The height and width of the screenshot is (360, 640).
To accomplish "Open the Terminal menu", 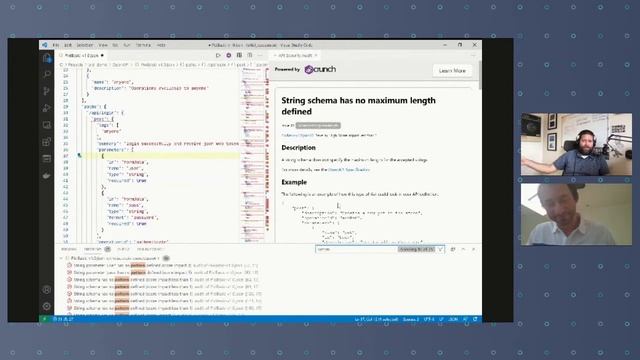I will pyautogui.click(x=143, y=45).
